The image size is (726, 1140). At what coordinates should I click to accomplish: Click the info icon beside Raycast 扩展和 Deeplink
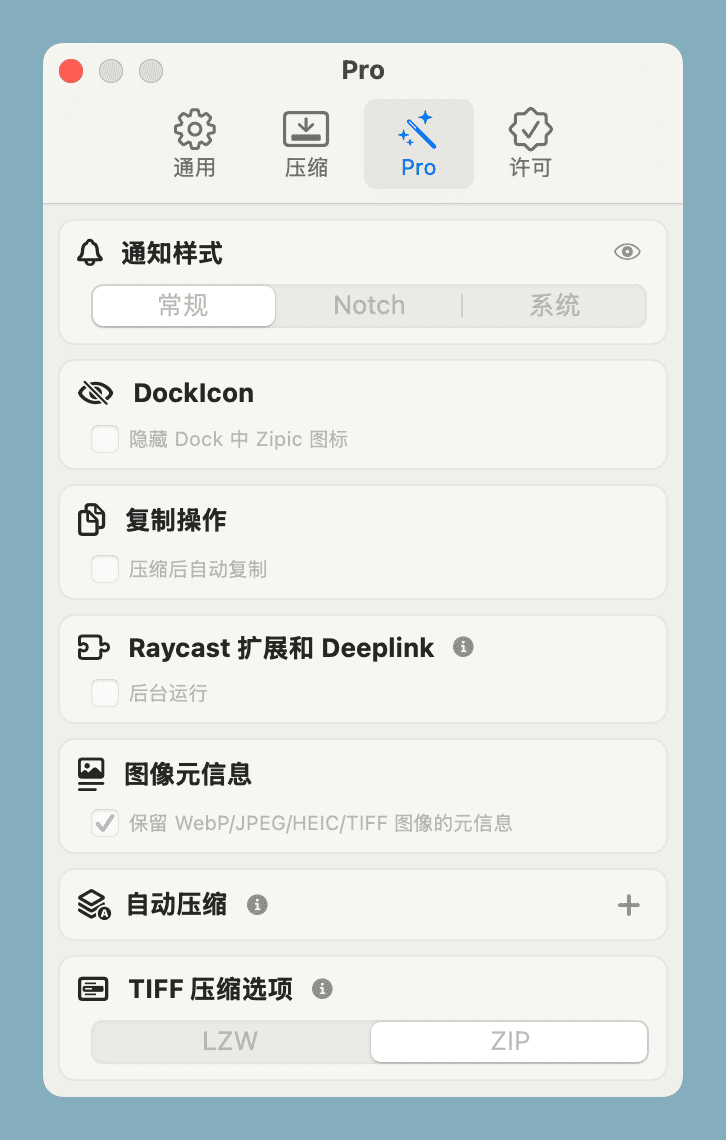point(463,646)
